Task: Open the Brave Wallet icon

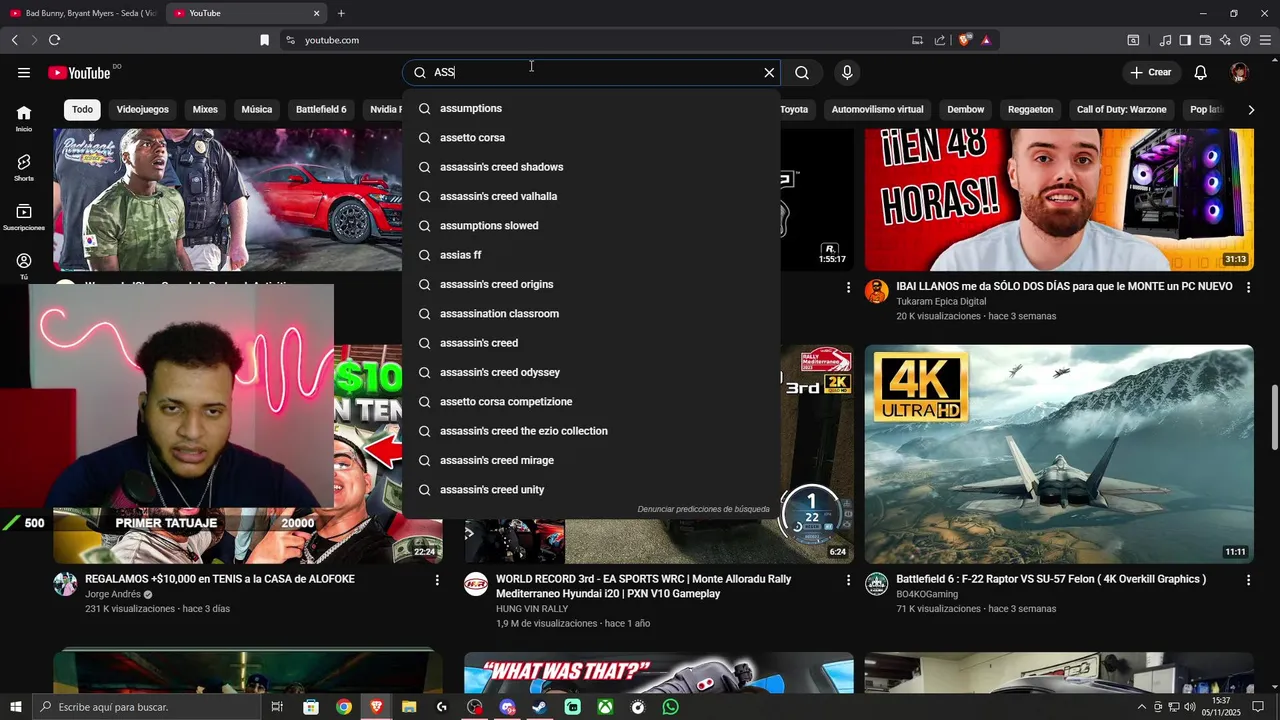Action: pyautogui.click(x=1205, y=40)
